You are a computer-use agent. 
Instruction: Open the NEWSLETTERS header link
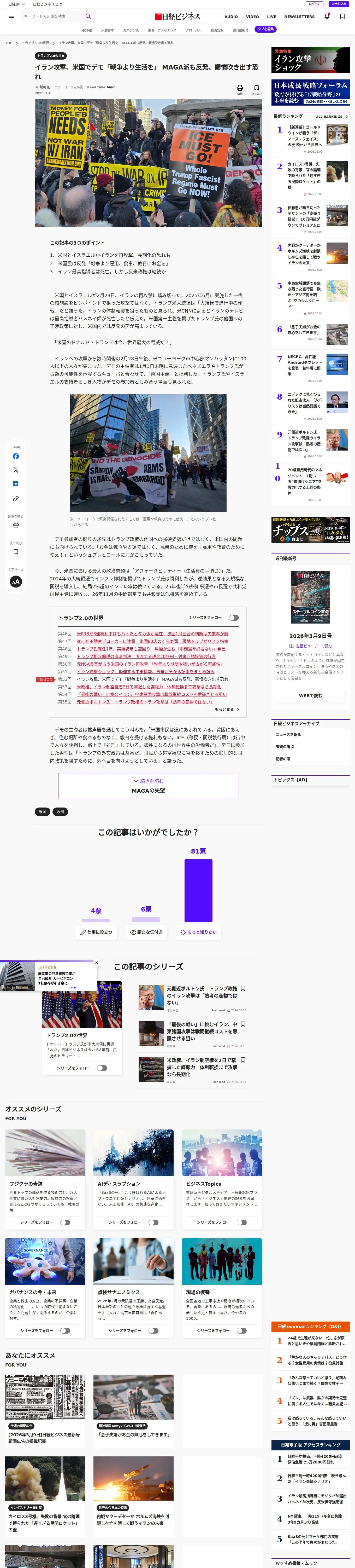tap(300, 16)
